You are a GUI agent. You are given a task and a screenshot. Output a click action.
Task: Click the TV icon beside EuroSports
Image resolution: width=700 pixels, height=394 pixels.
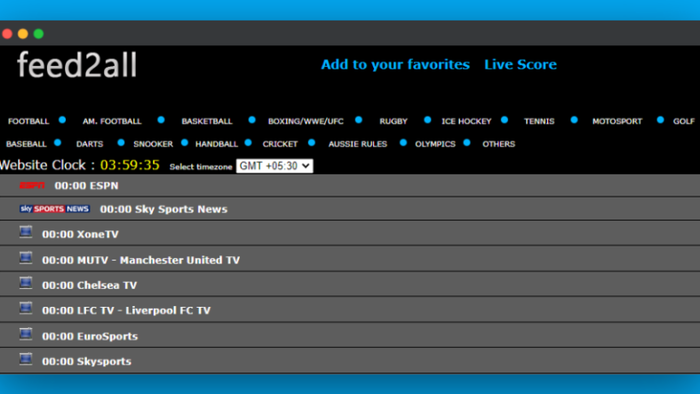[x=26, y=334]
